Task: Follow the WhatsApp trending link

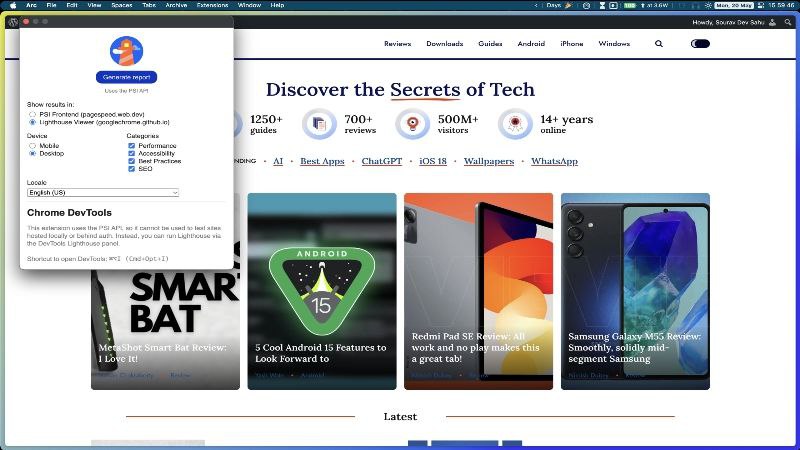Action: (x=554, y=161)
